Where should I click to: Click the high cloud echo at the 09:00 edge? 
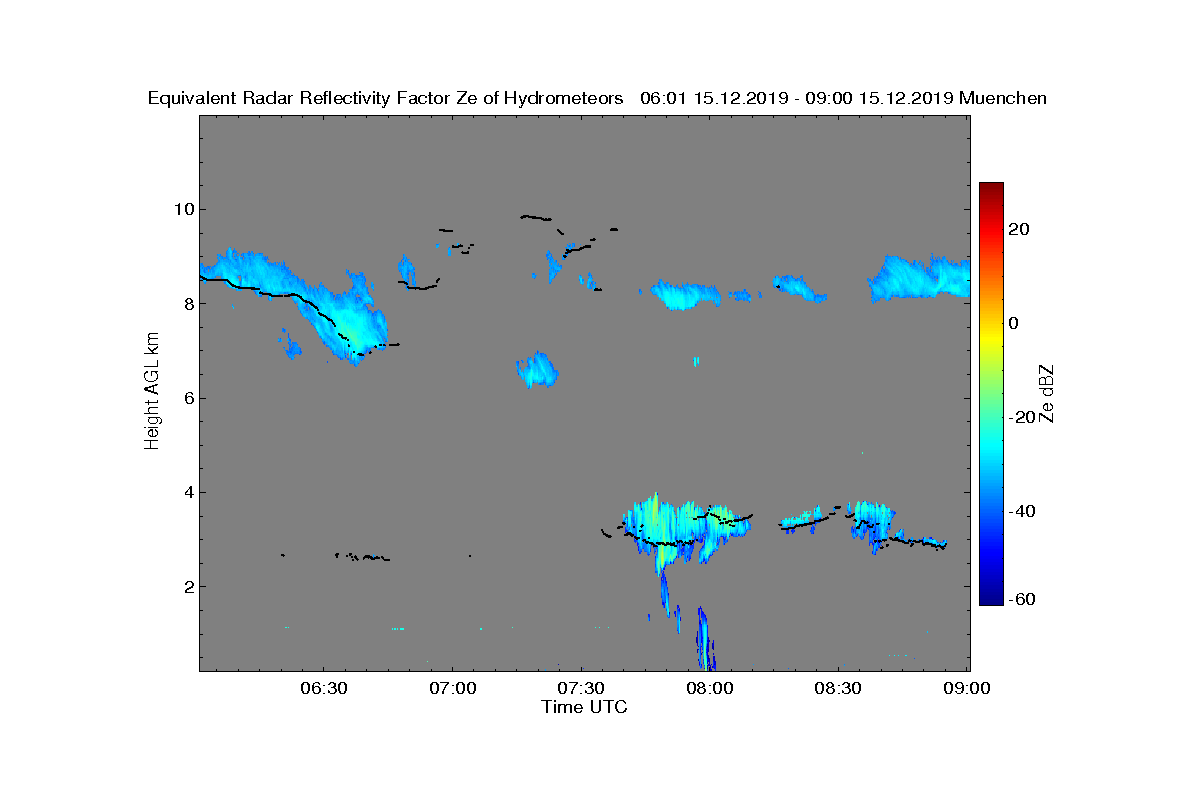click(921, 278)
